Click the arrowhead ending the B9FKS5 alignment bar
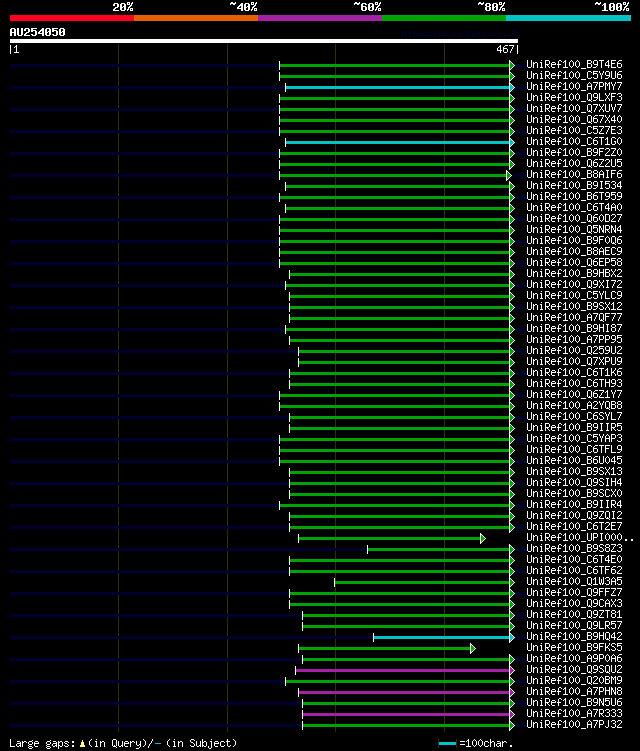This screenshot has height=751, width=640. coord(472,649)
